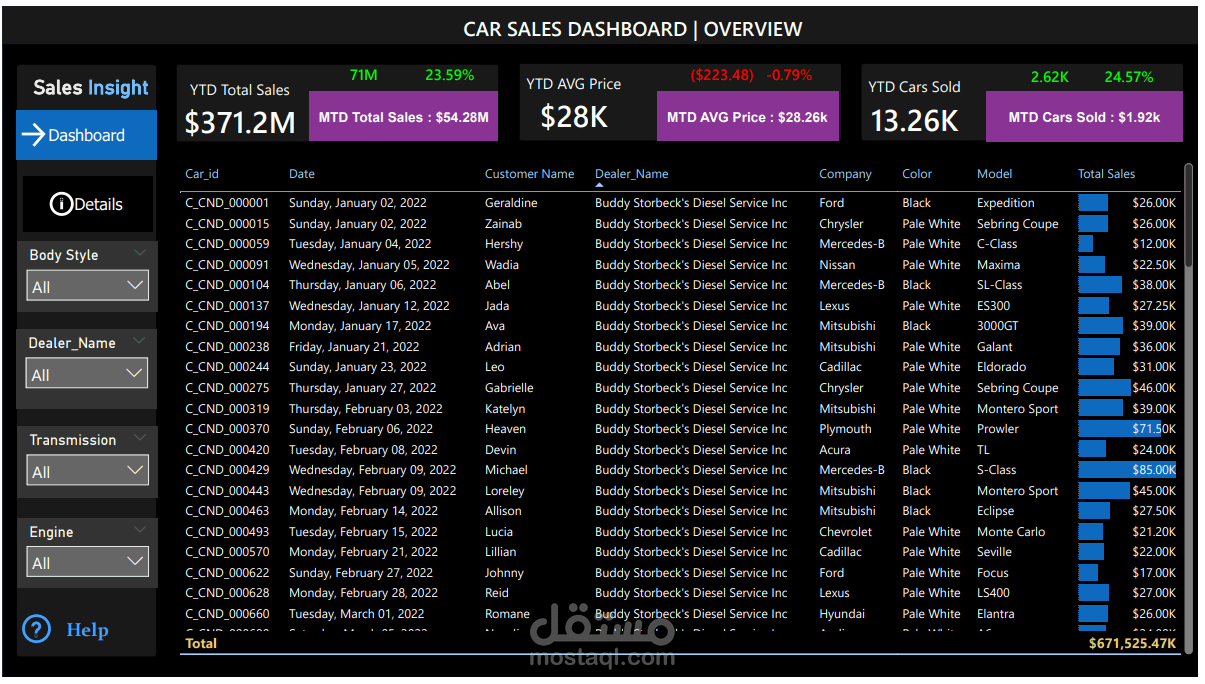Click the Help question mark icon
The width and height of the screenshot is (1205, 684).
36,629
